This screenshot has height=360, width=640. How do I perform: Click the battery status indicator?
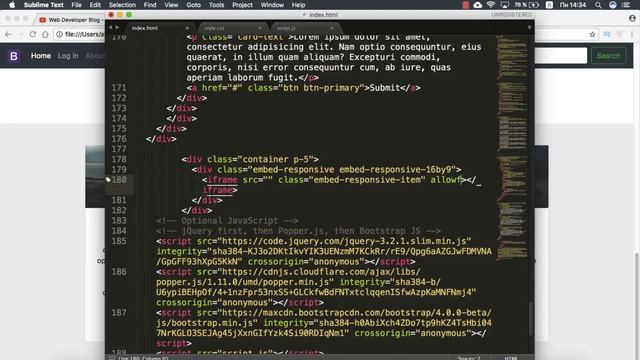point(527,5)
